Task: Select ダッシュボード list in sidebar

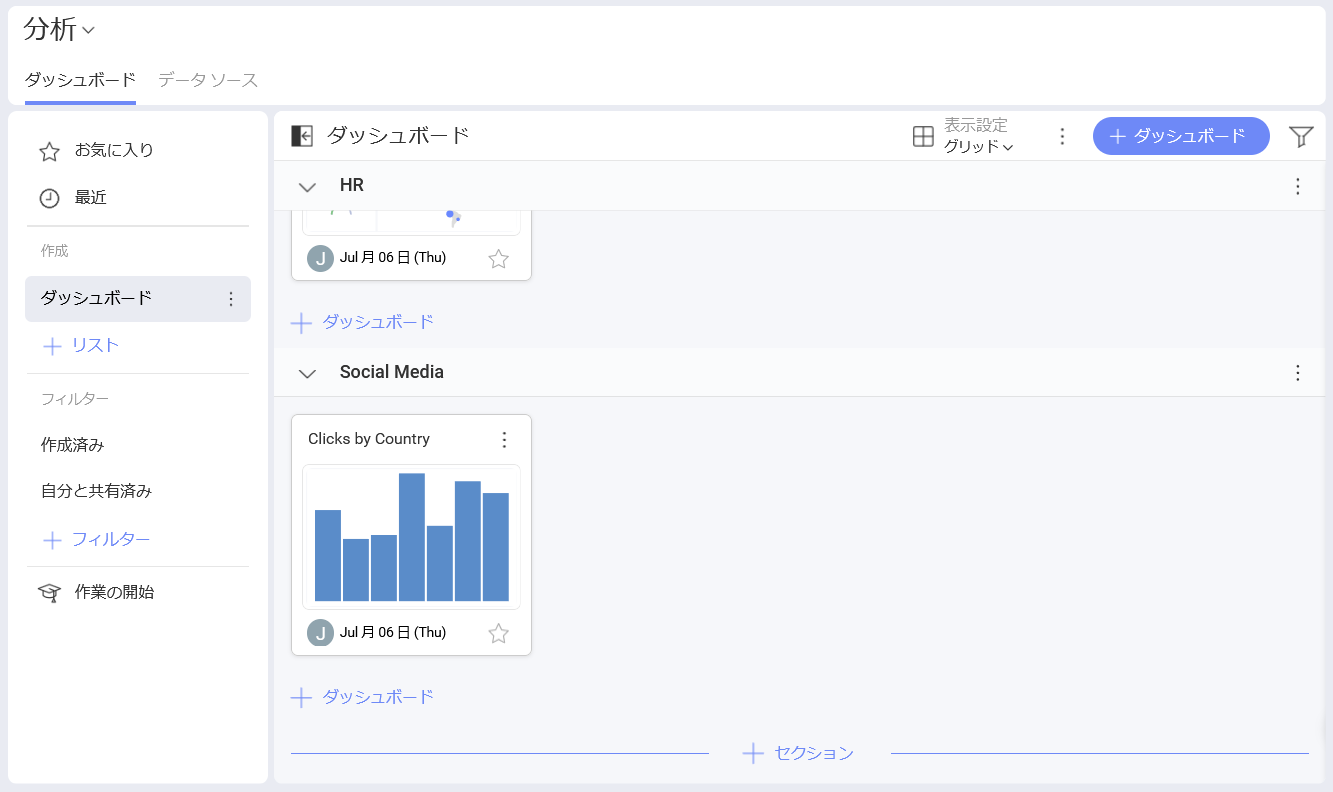Action: click(138, 298)
